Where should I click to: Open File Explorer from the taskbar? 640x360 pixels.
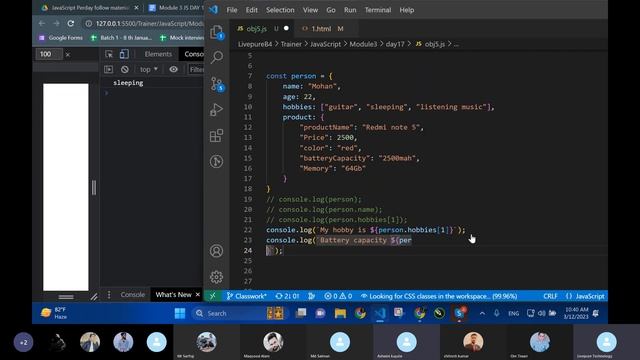tap(340, 313)
